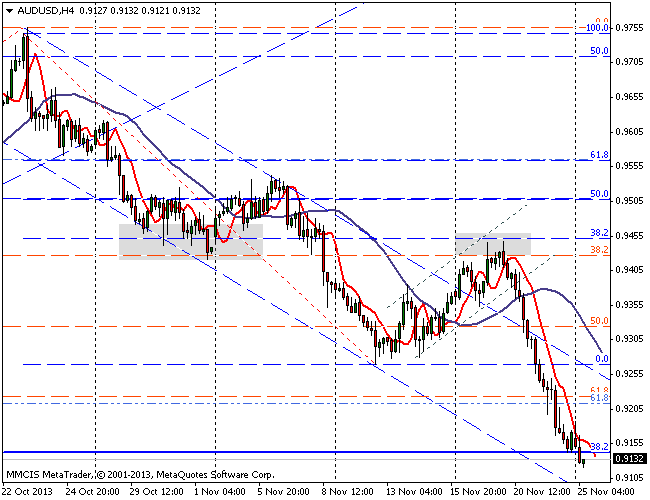Click the 1 Nov 04:00 time label
This screenshot has height=500, width=650.
pos(220,492)
